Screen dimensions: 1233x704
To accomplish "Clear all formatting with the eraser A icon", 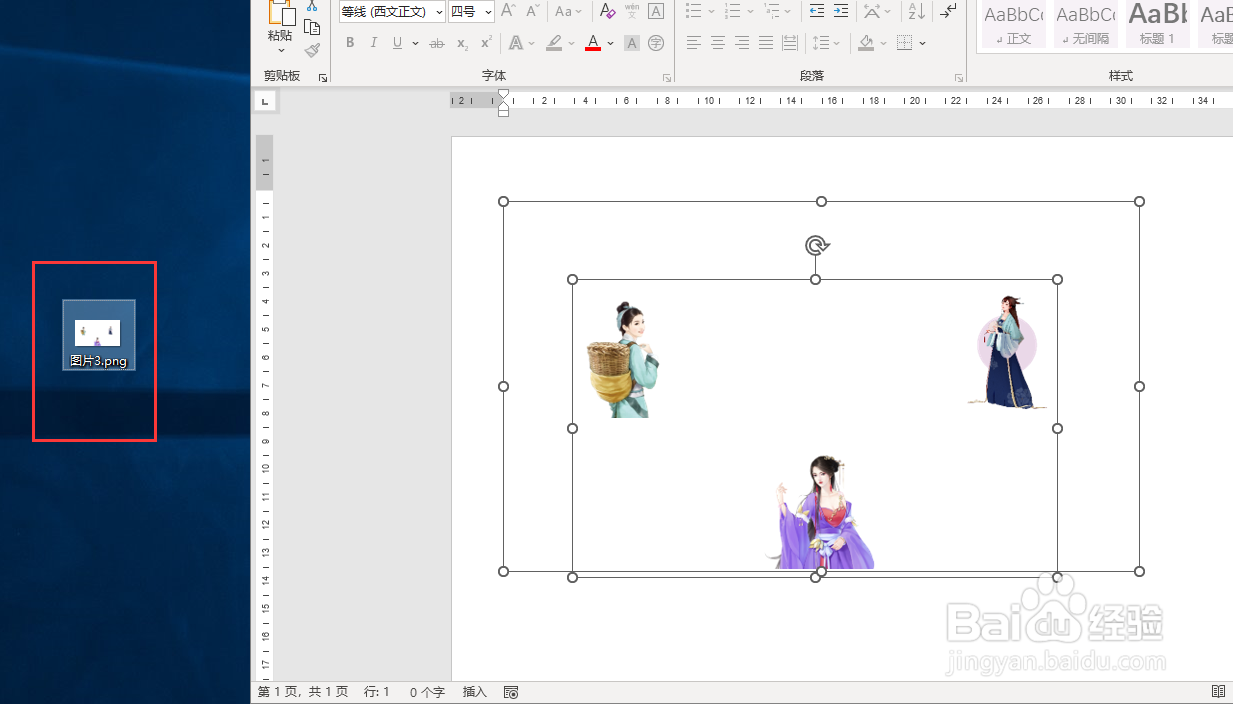I will click(607, 11).
